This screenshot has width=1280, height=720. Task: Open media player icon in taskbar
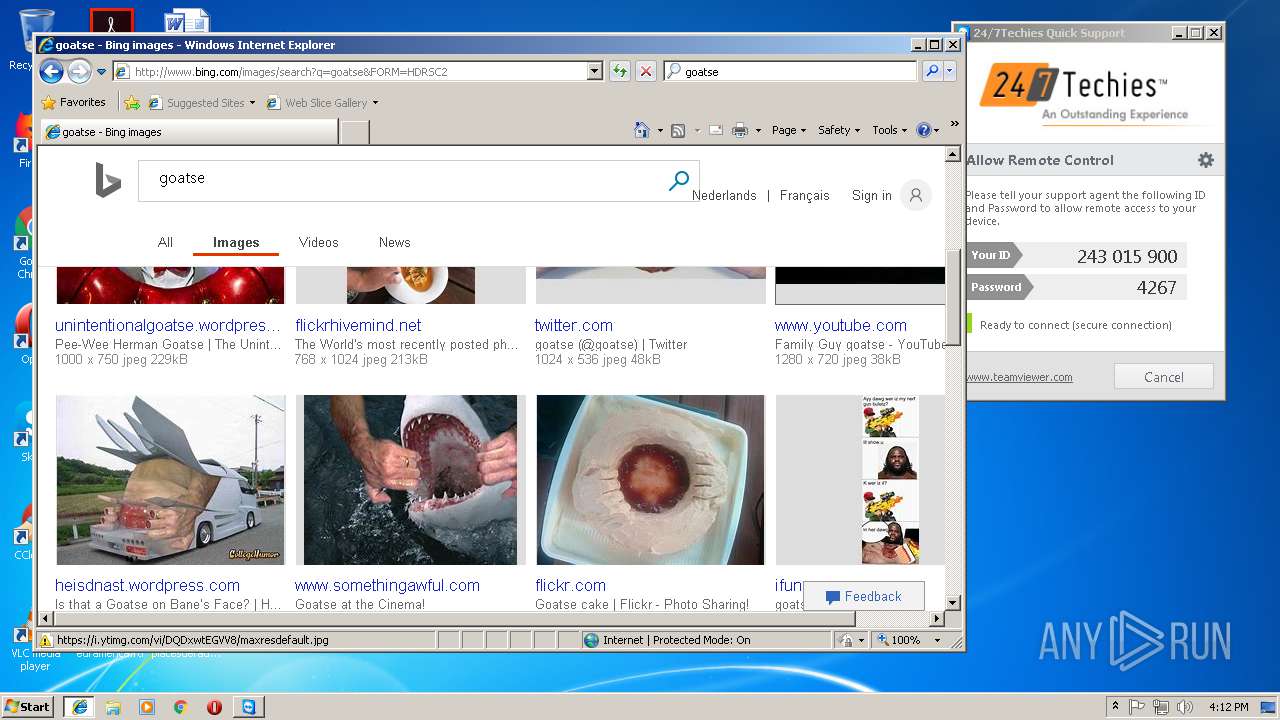point(147,707)
